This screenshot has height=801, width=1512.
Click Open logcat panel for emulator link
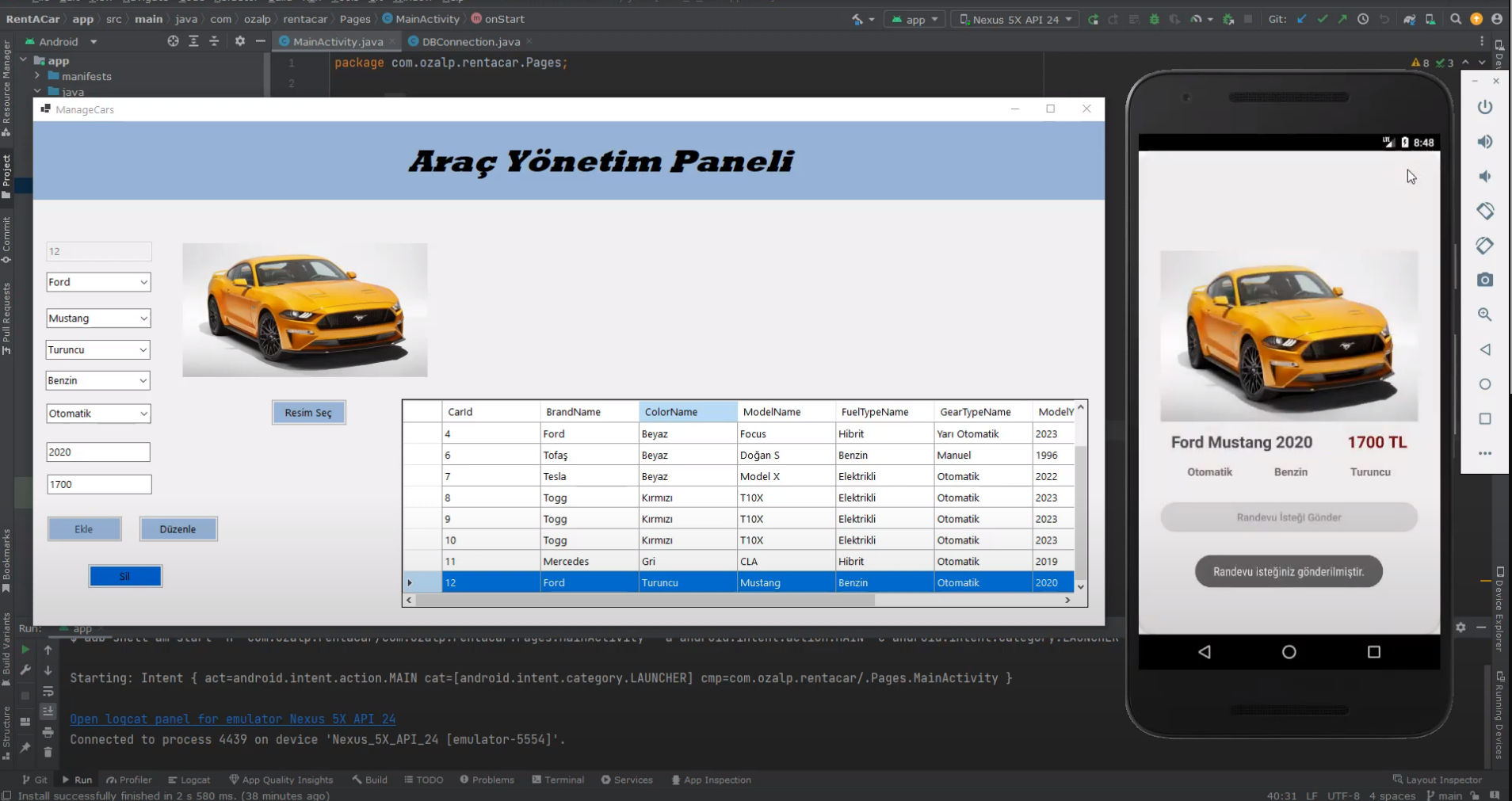tap(232, 719)
